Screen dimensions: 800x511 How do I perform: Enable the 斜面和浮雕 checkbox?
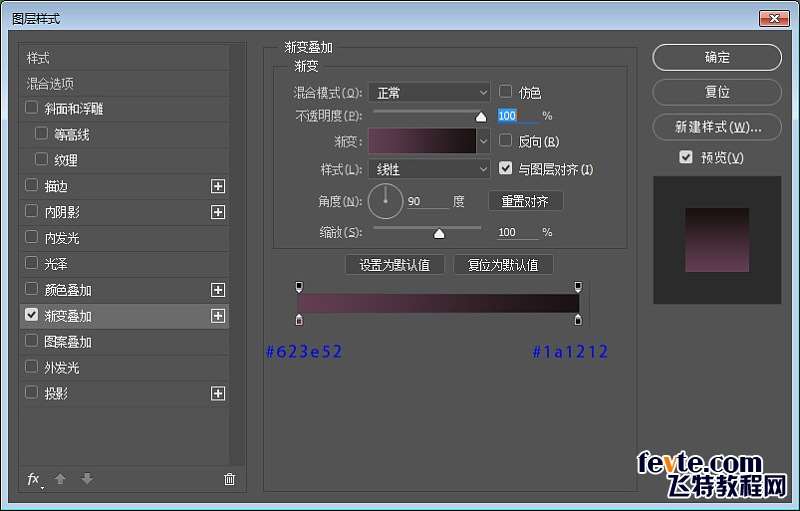(32, 108)
